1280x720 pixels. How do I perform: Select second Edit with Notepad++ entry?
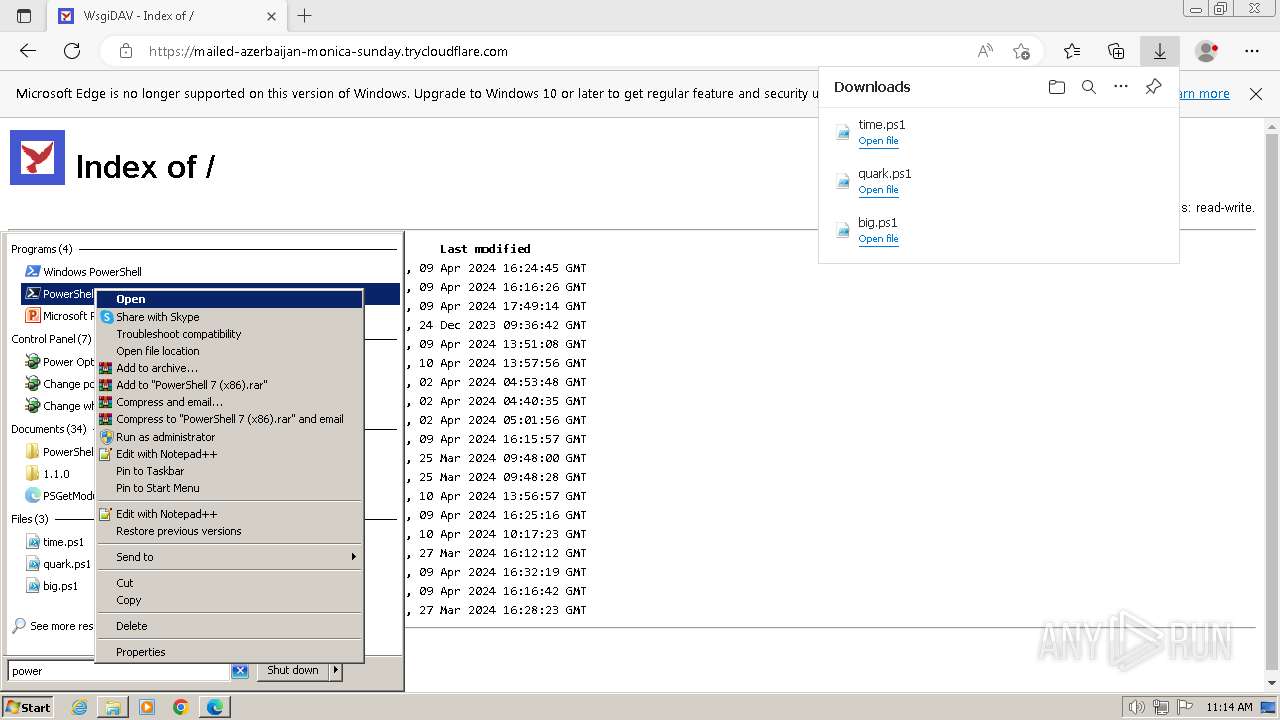pos(229,514)
